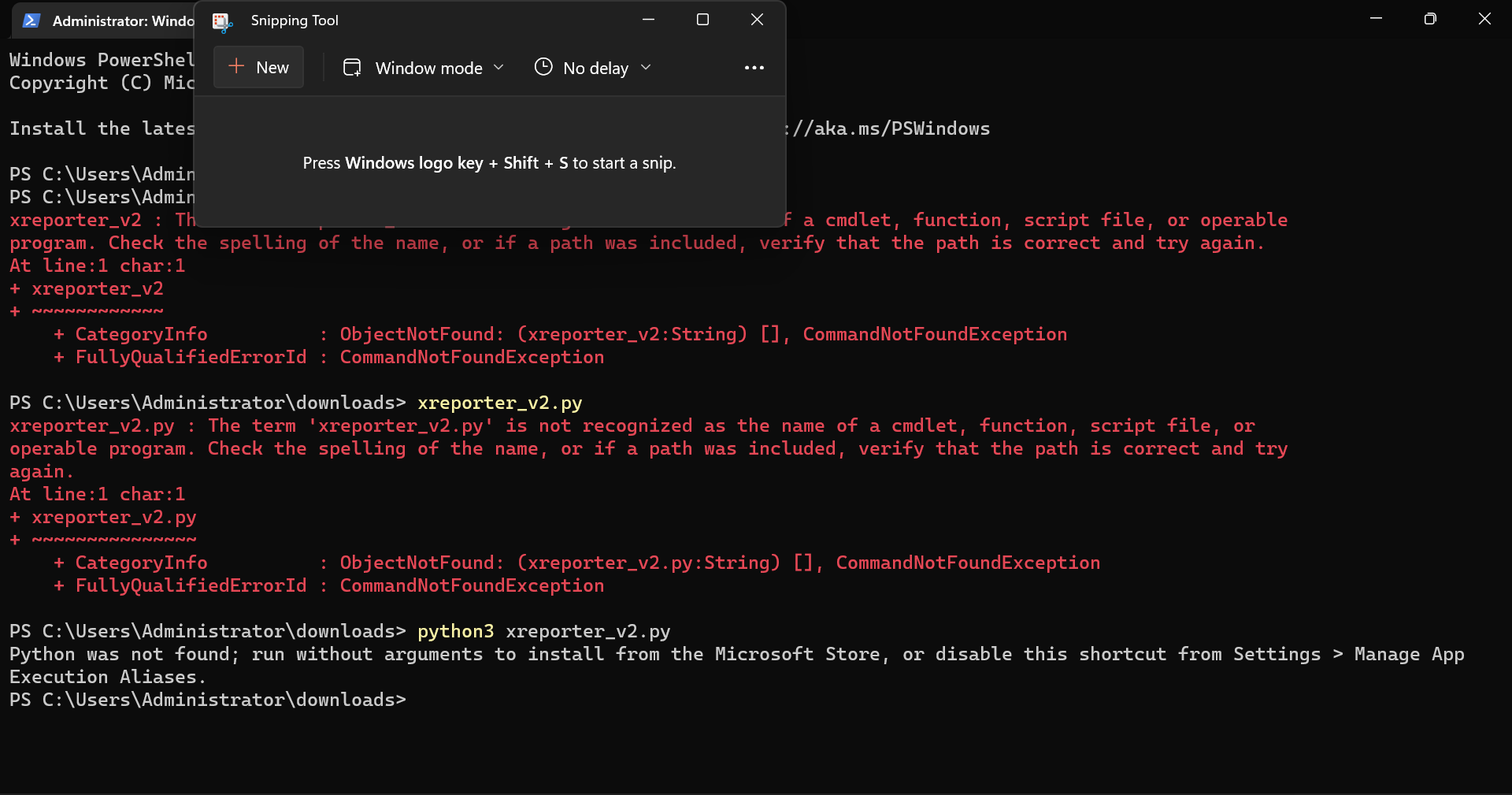Click the plus icon on New button
This screenshot has height=795, width=1512.
pyautogui.click(x=236, y=67)
